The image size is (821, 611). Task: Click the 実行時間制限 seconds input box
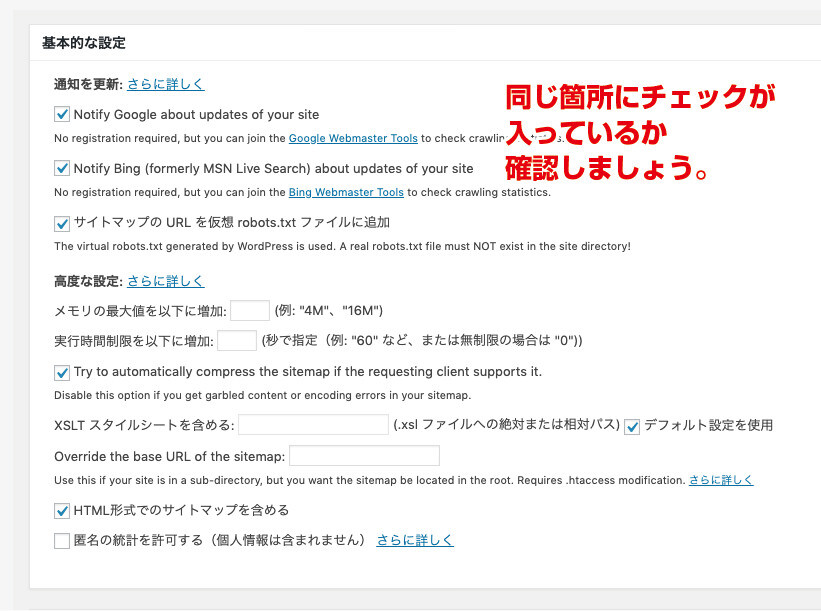(237, 341)
